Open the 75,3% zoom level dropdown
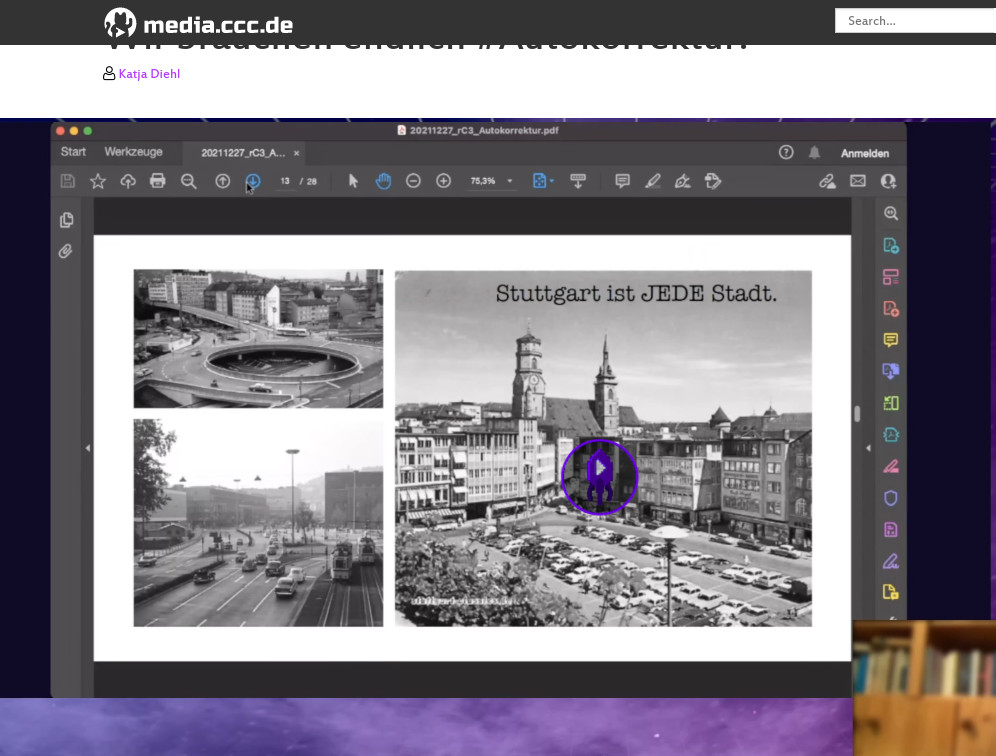Screen dimensions: 996x756 509,181
